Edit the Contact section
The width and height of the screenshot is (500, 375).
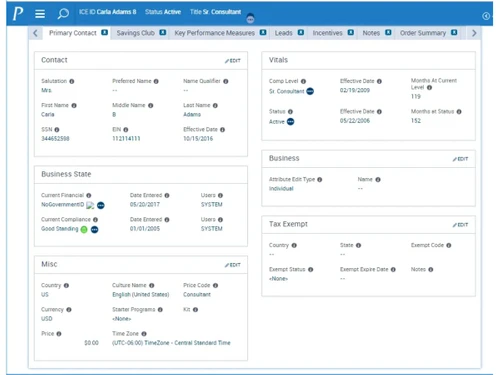[233, 61]
